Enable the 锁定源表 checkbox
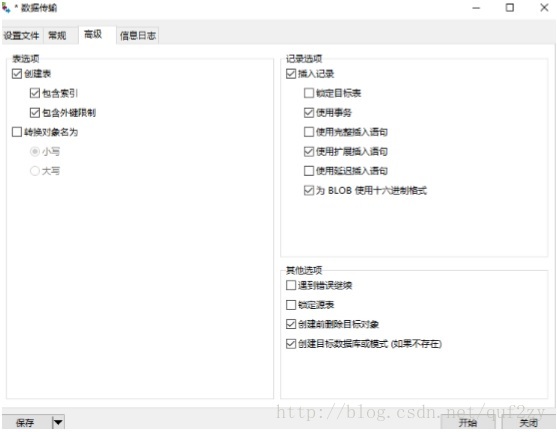Image resolution: width=557 pixels, height=432 pixels. [x=291, y=305]
